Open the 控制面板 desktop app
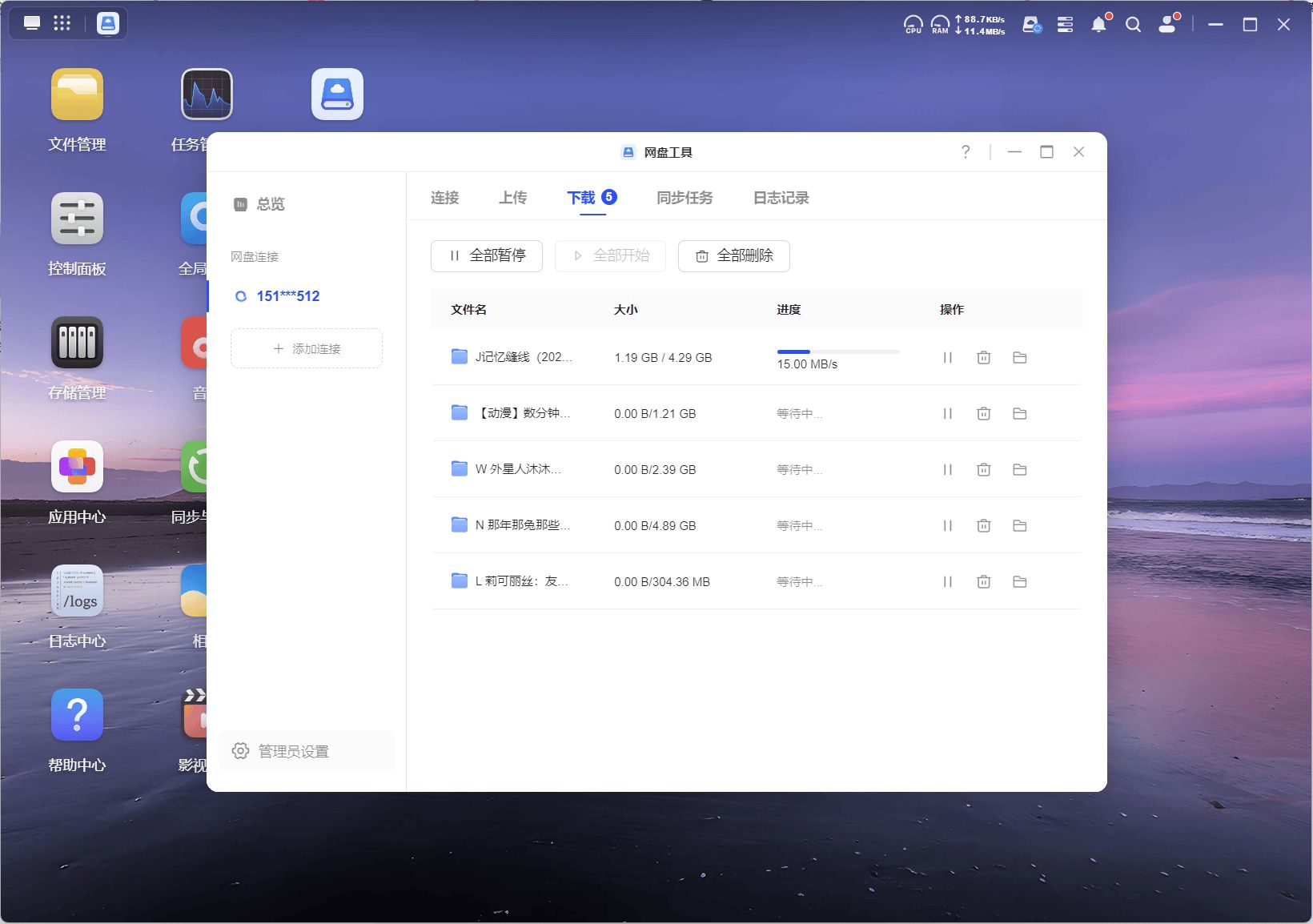Screen dimensions: 1313x924 [77, 219]
